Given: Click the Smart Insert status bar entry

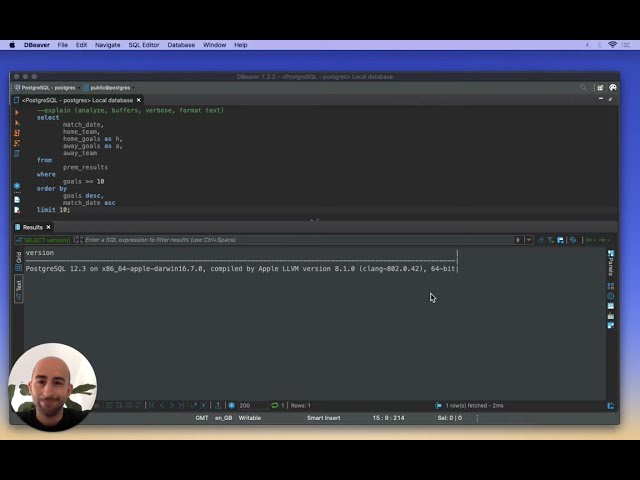Looking at the screenshot, I should coord(323,418).
